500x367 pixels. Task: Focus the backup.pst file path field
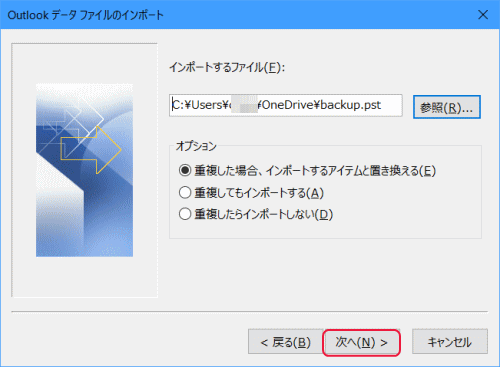pos(286,105)
